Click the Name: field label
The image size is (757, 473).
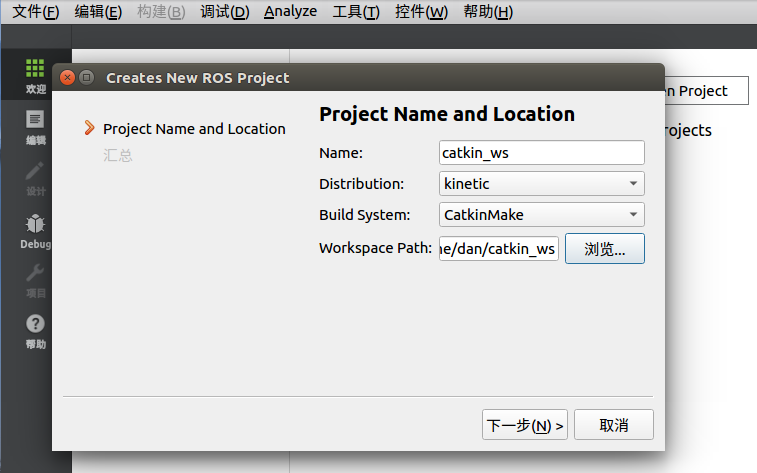tap(341, 153)
